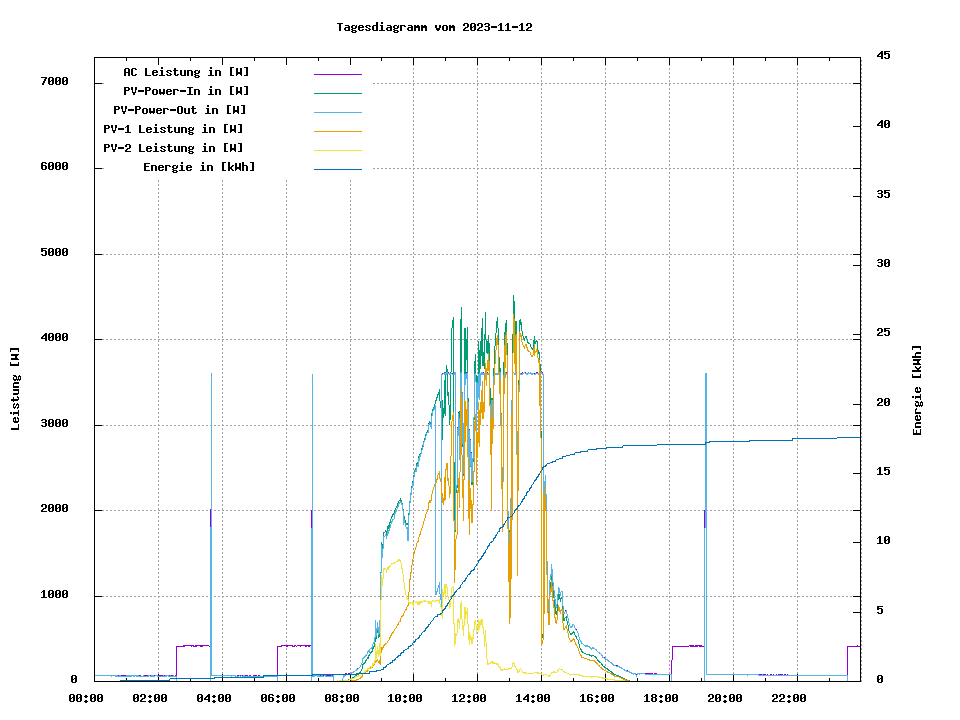
Task: Click the right axis title Energie [kWh]
Action: (918, 390)
